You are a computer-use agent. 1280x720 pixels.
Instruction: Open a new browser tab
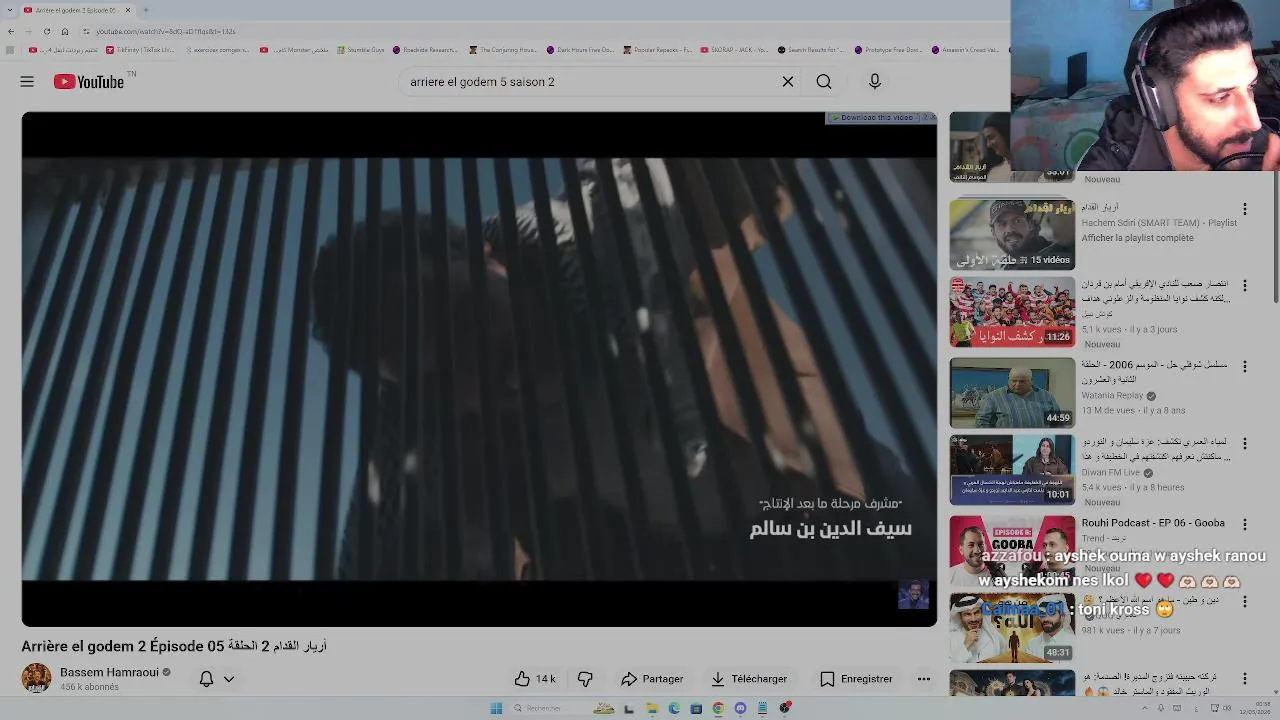point(146,10)
